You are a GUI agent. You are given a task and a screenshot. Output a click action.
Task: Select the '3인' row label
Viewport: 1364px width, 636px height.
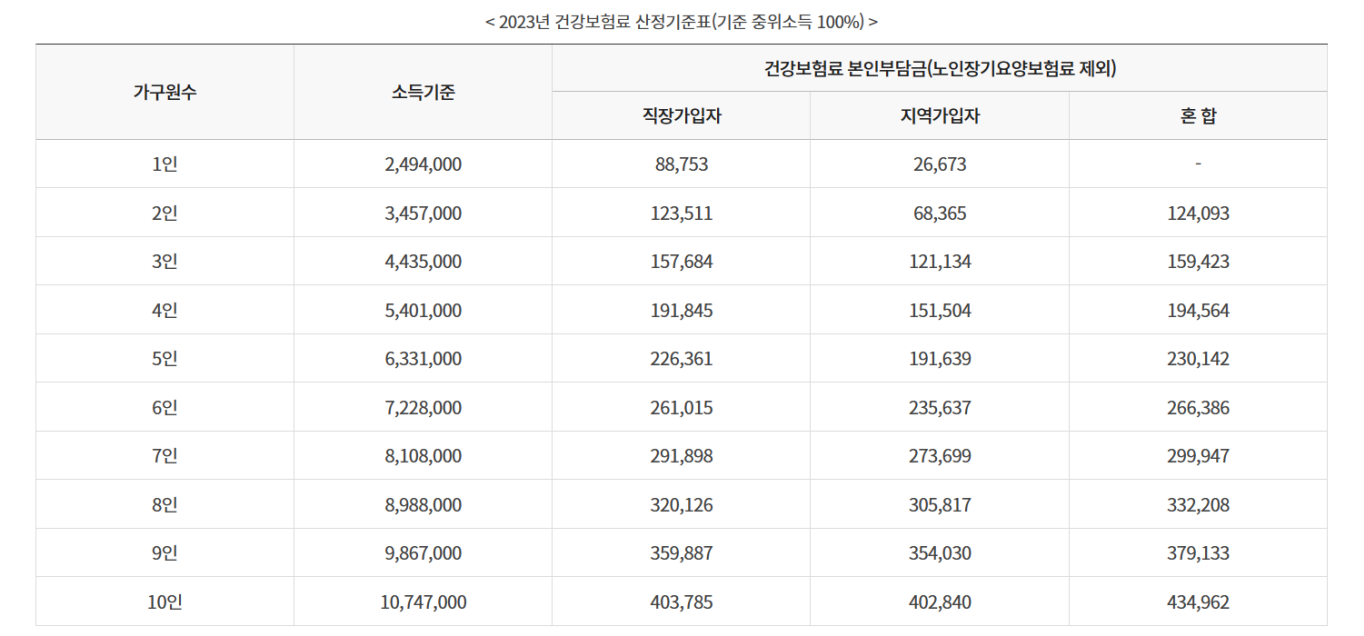click(165, 262)
